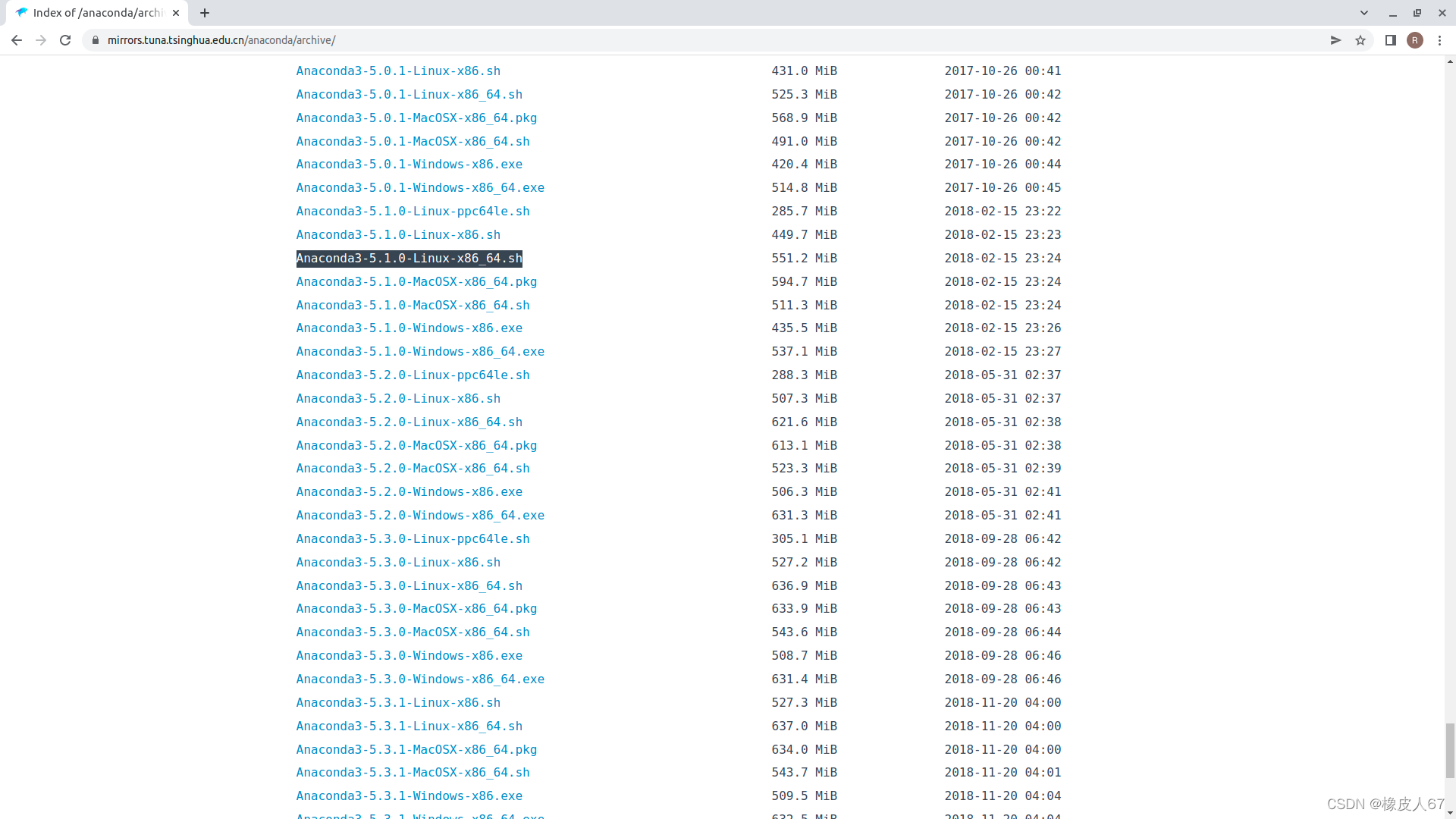Image resolution: width=1456 pixels, height=819 pixels.
Task: Click the scrollbar down arrow
Action: 1450,814
